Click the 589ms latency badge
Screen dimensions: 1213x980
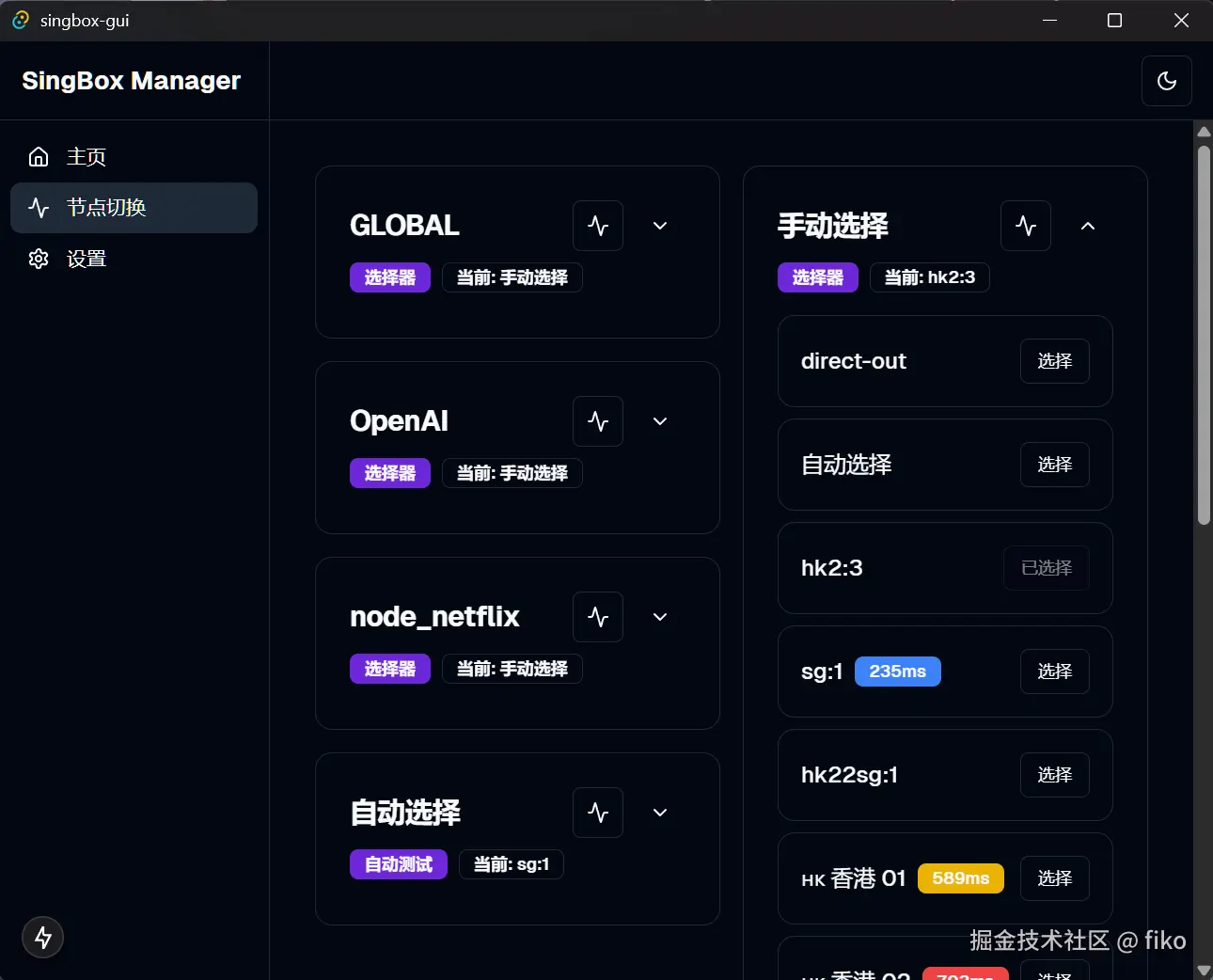(961, 878)
